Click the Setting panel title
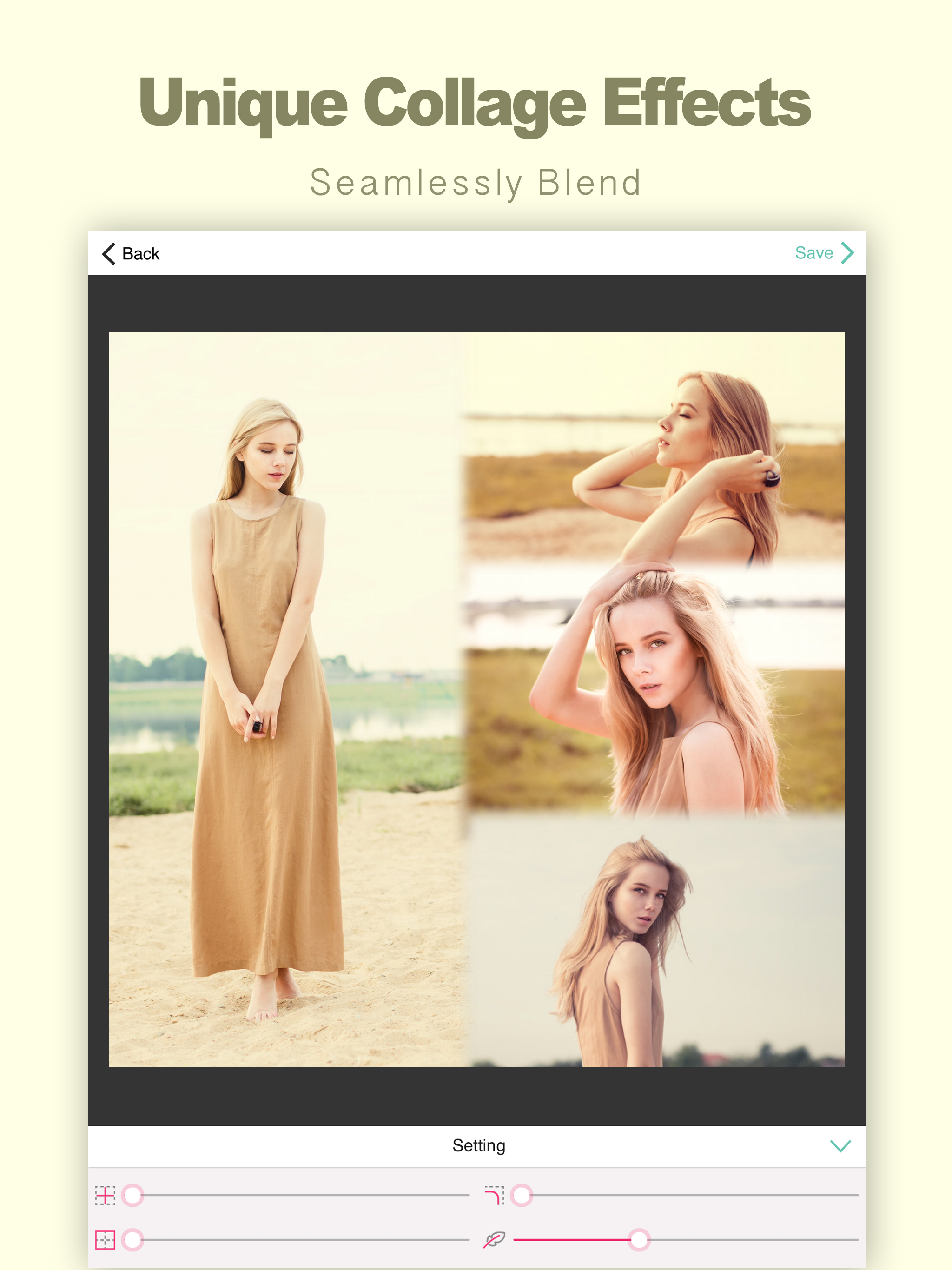This screenshot has height=1270, width=952. pos(478,1145)
